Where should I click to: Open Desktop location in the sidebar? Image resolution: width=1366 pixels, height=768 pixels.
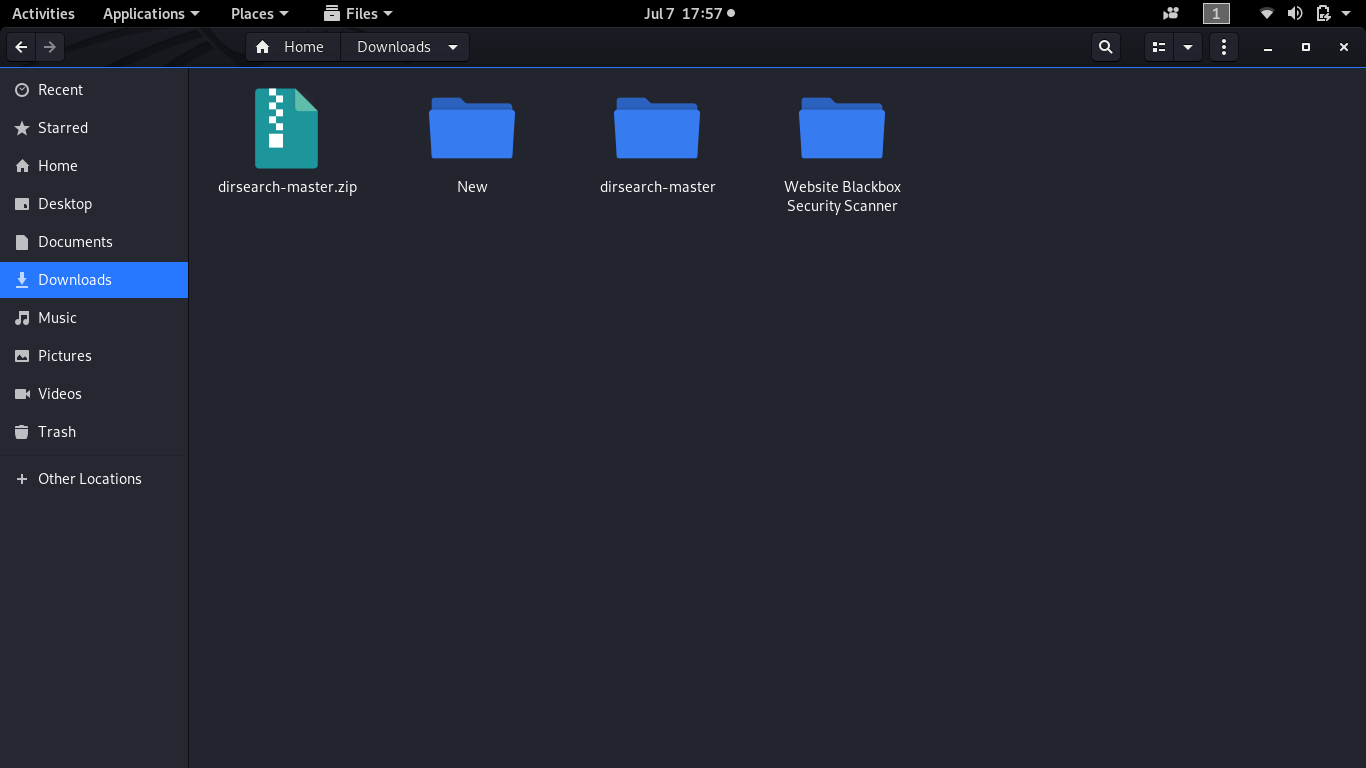tap(94, 204)
